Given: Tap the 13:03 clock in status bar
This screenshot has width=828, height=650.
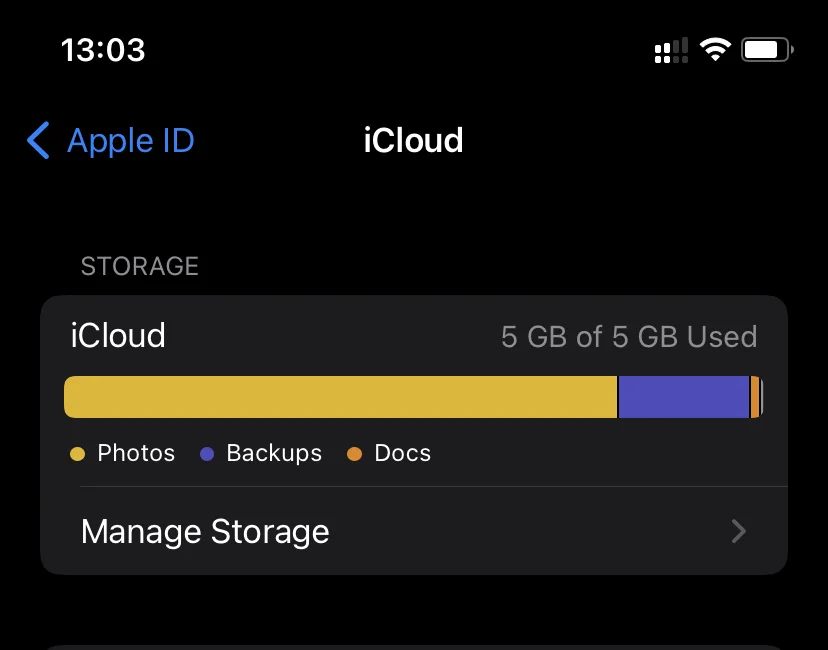Looking at the screenshot, I should [103, 50].
